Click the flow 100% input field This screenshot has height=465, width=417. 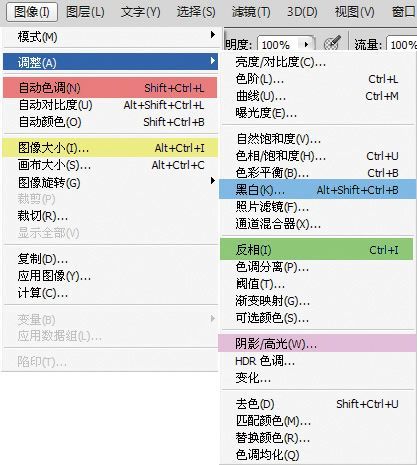[x=402, y=44]
